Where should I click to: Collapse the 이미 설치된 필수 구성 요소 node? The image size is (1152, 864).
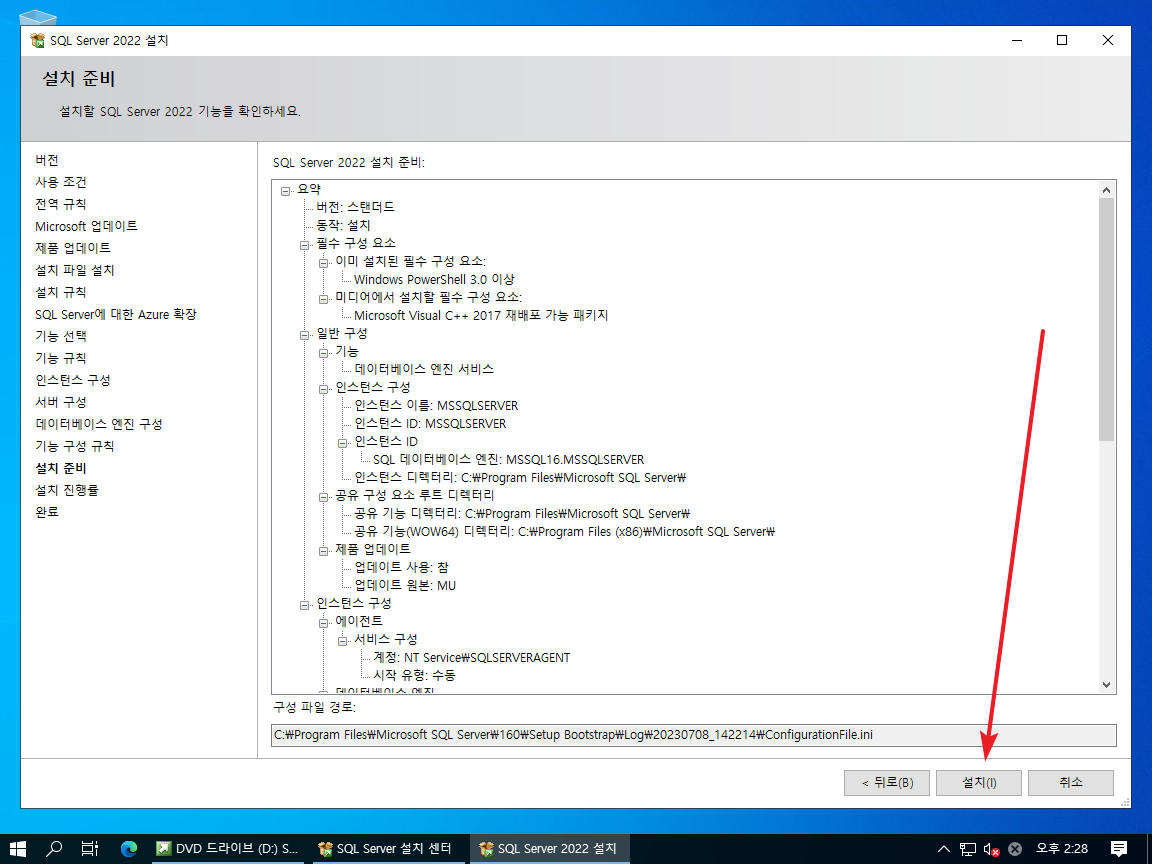point(323,263)
